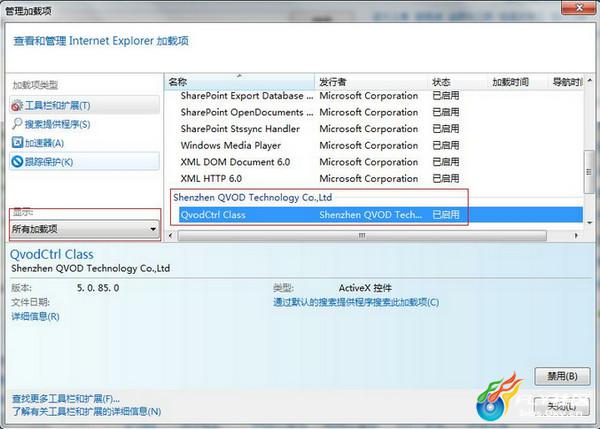
Task: Open 详细信息(R) link
Action: (x=35, y=316)
